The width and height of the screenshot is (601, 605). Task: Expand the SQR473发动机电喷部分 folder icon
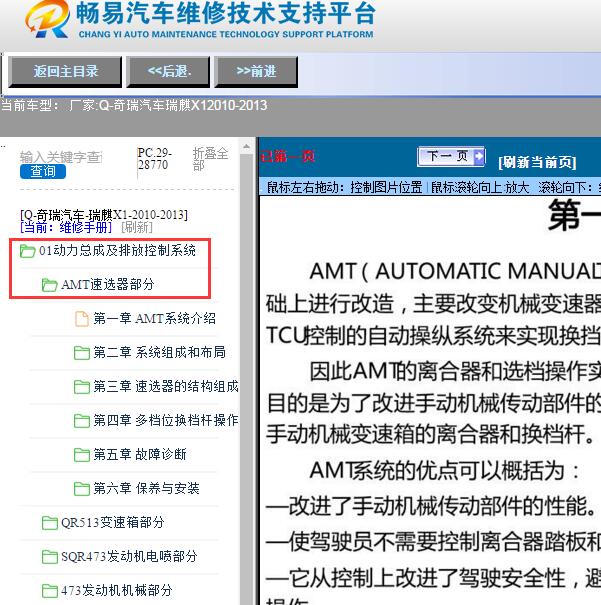click(49, 557)
